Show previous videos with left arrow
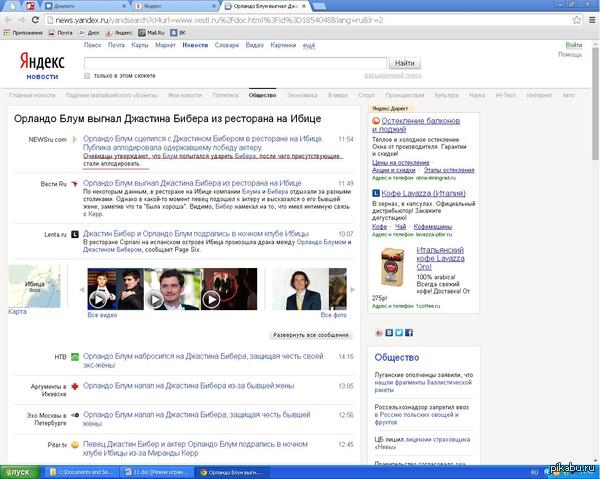 point(82,290)
